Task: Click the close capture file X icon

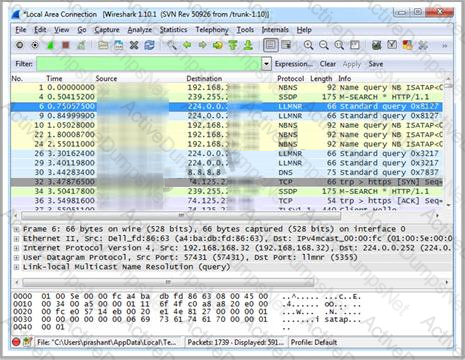Action: pos(134,45)
